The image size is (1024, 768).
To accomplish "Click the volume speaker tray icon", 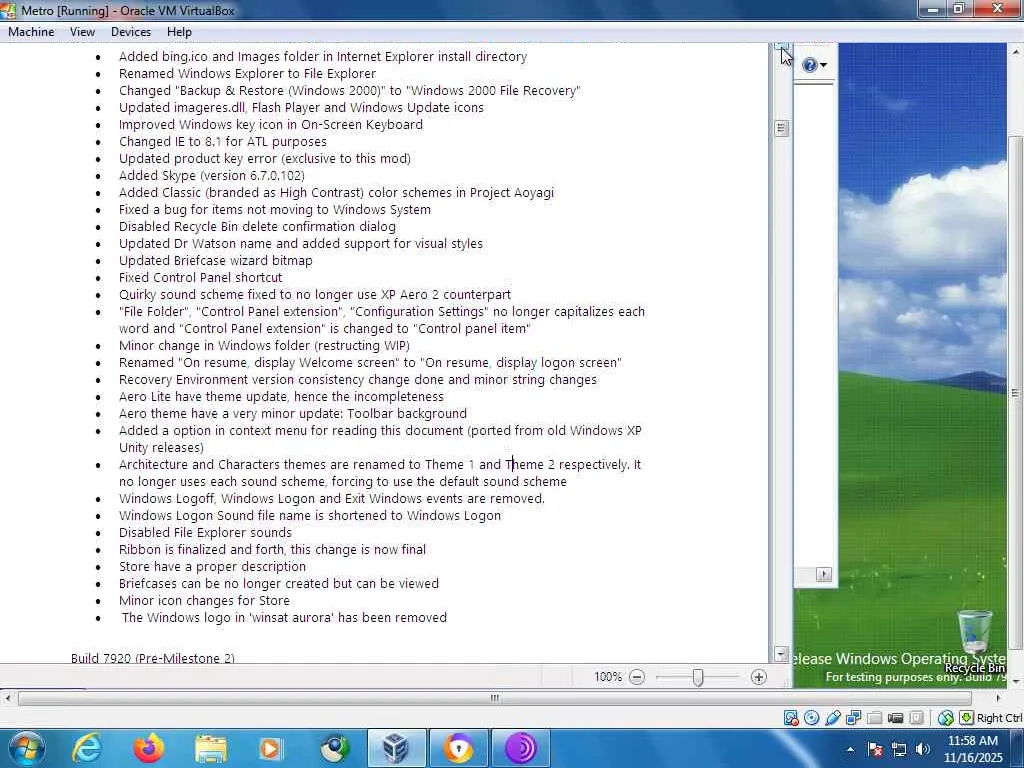I will click(923, 749).
